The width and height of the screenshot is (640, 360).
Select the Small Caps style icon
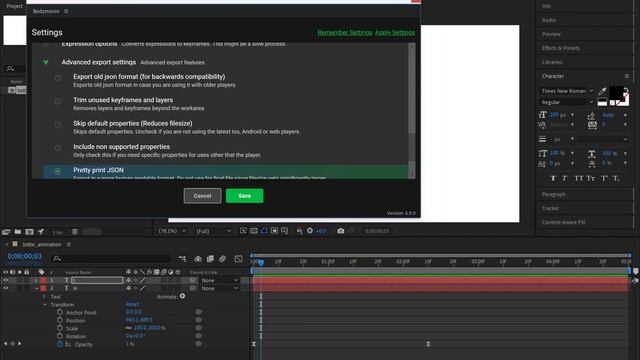pyautogui.click(x=591, y=178)
